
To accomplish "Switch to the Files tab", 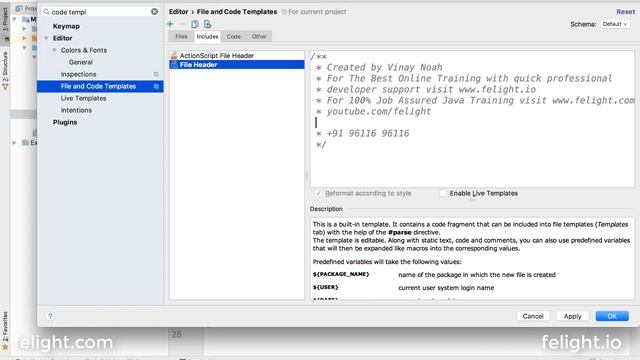I will 181,36.
